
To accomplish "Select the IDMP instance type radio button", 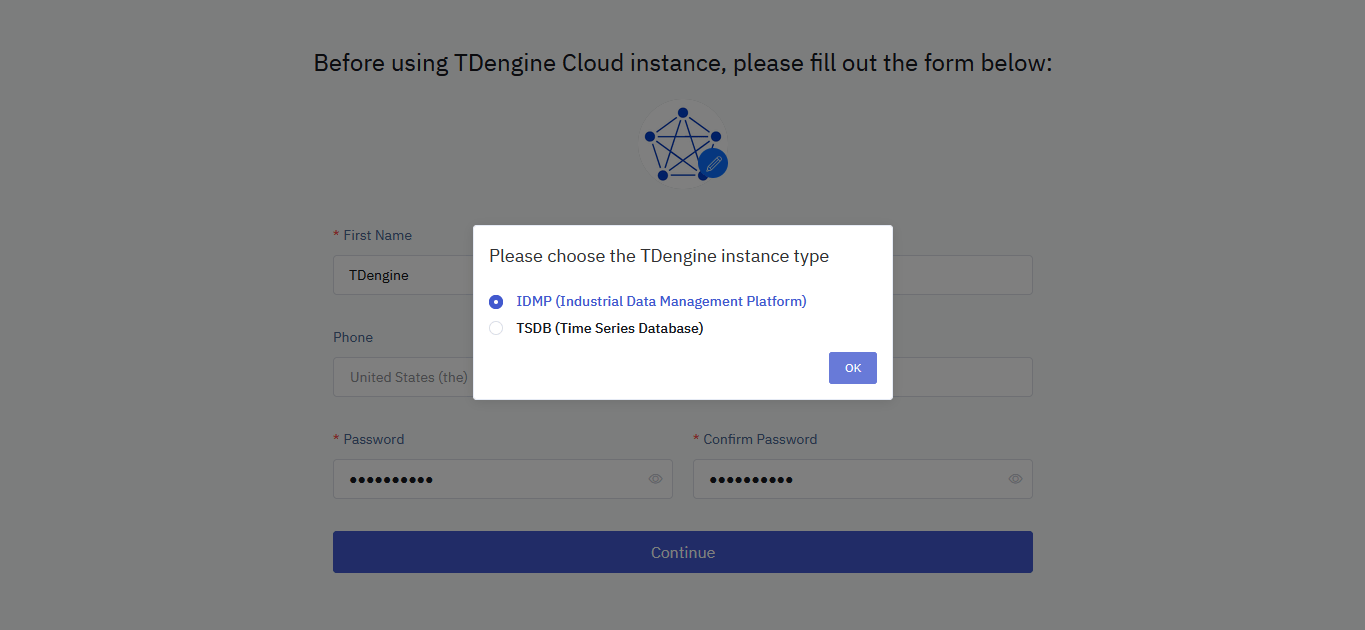I will coord(496,301).
